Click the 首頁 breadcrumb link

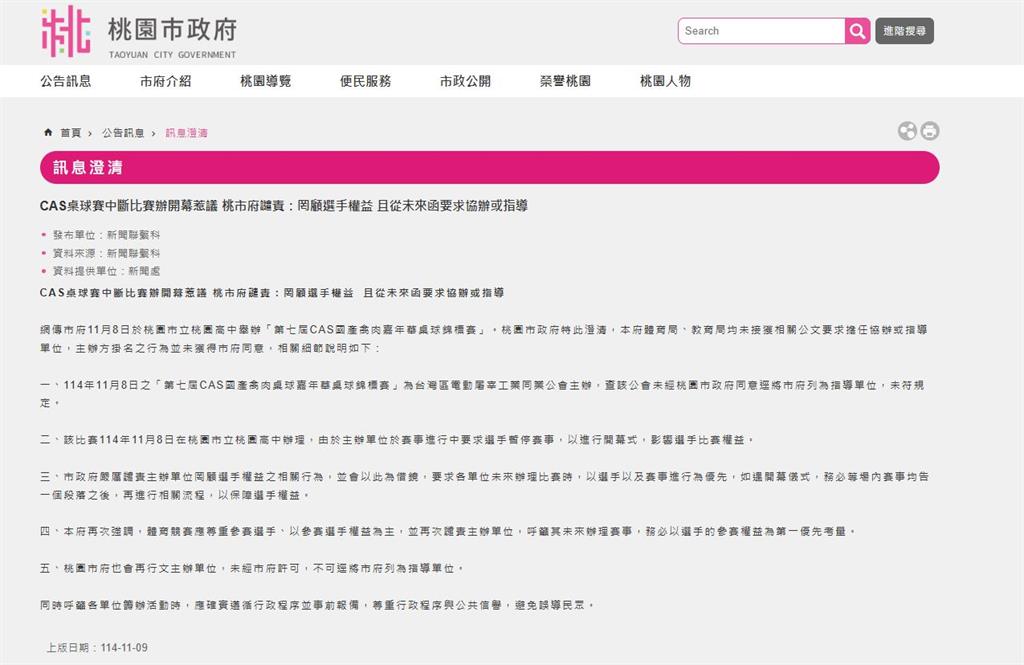point(68,131)
